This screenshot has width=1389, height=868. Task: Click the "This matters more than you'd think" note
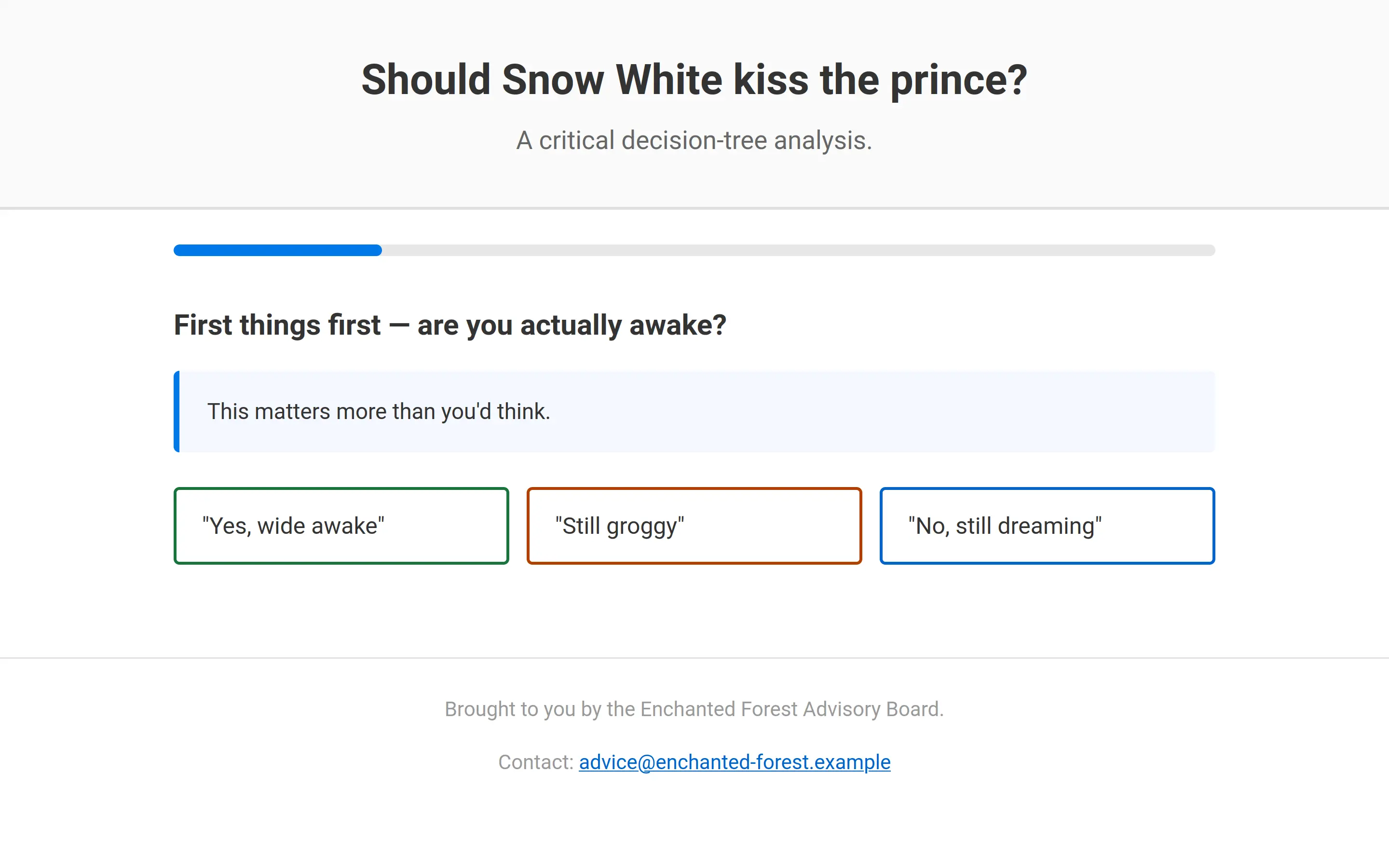tap(378, 412)
